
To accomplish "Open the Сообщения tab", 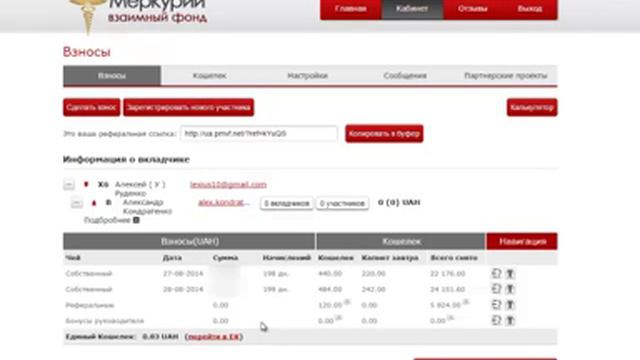I will pos(405,76).
